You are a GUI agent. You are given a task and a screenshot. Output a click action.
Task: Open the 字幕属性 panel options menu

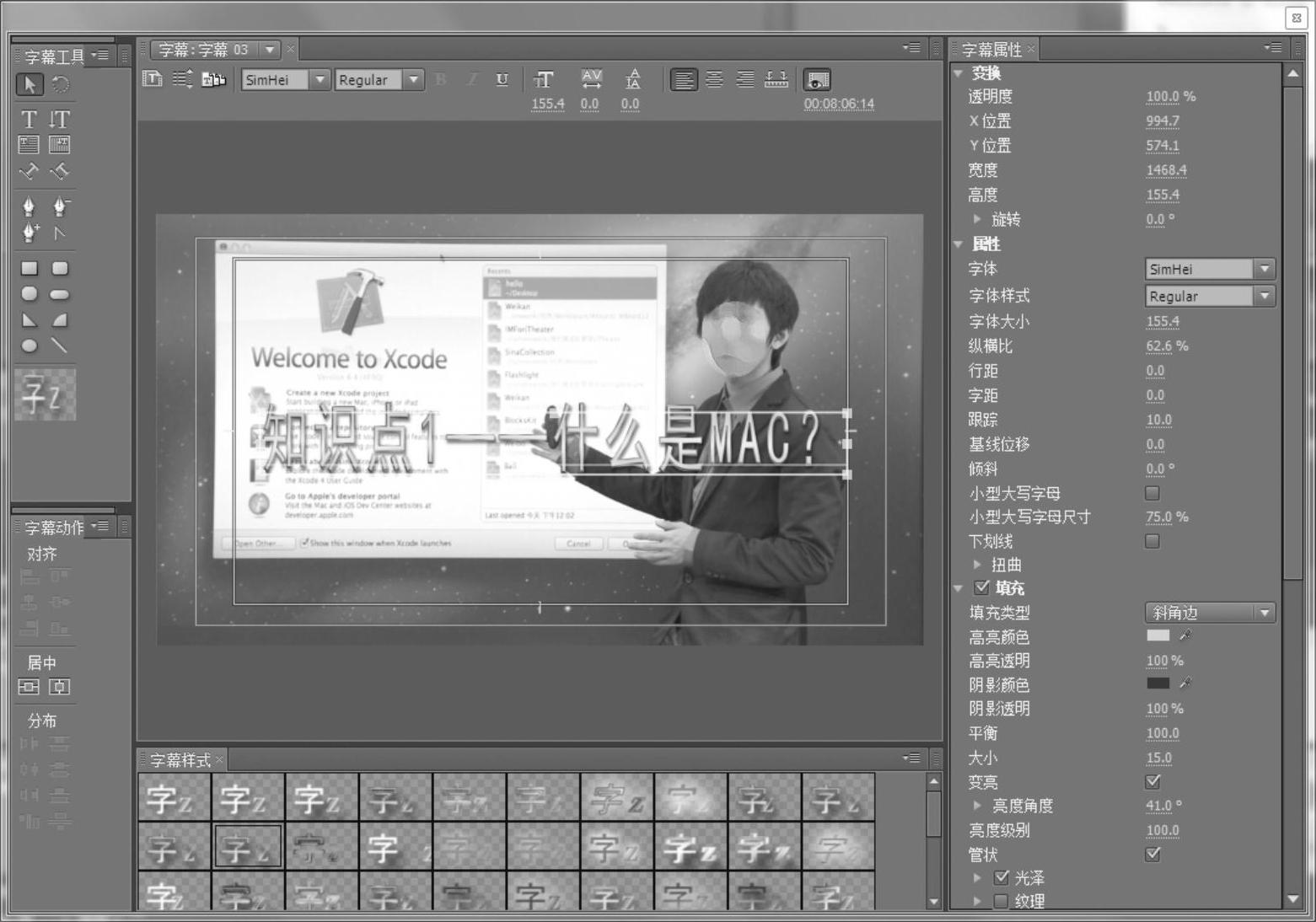pyautogui.click(x=1273, y=48)
